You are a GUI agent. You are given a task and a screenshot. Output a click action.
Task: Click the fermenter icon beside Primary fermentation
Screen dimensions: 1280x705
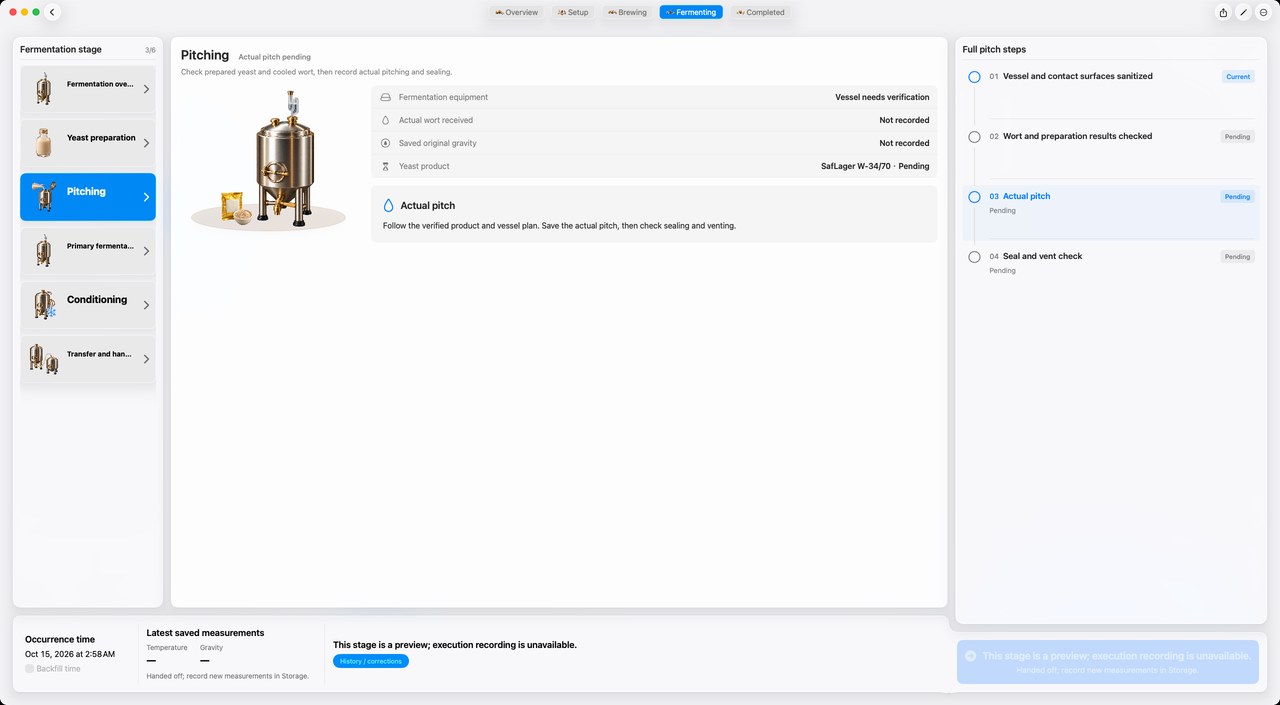tap(43, 250)
